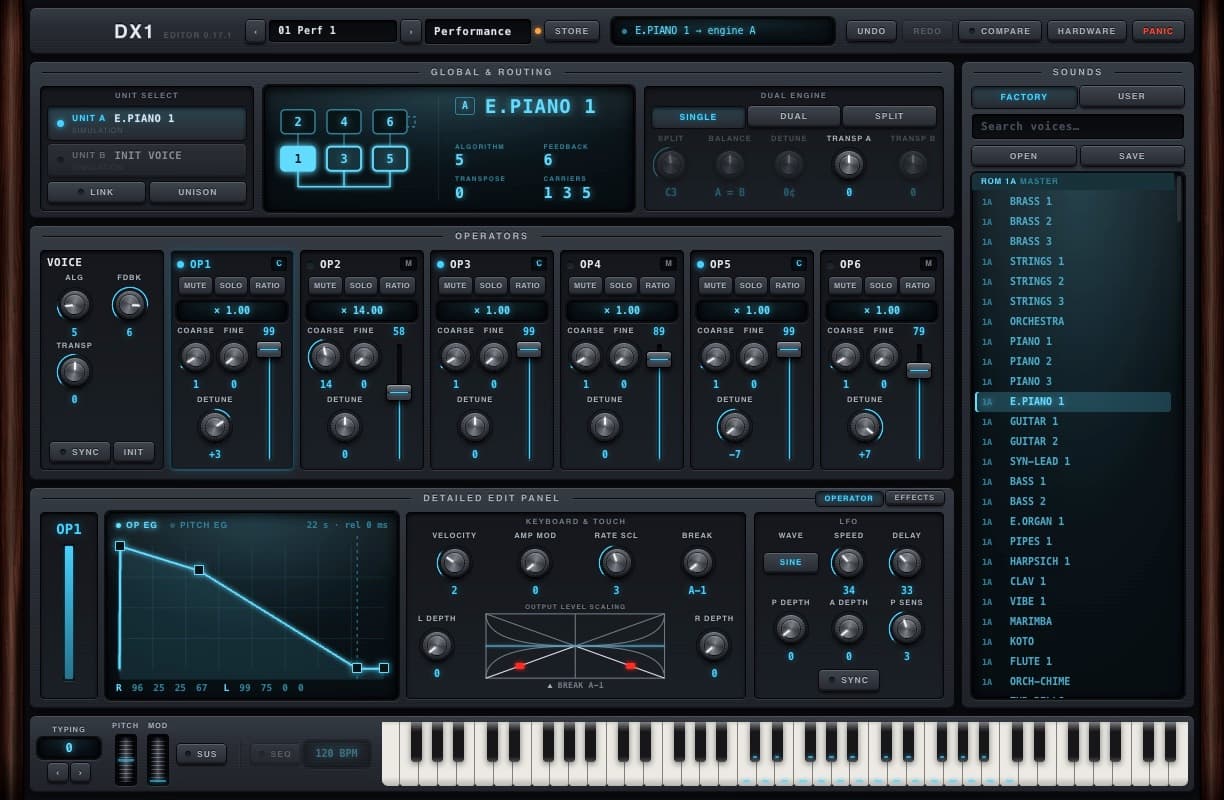This screenshot has width=1224, height=800.
Task: Toggle OP2 enable LED
Action: [x=311, y=264]
